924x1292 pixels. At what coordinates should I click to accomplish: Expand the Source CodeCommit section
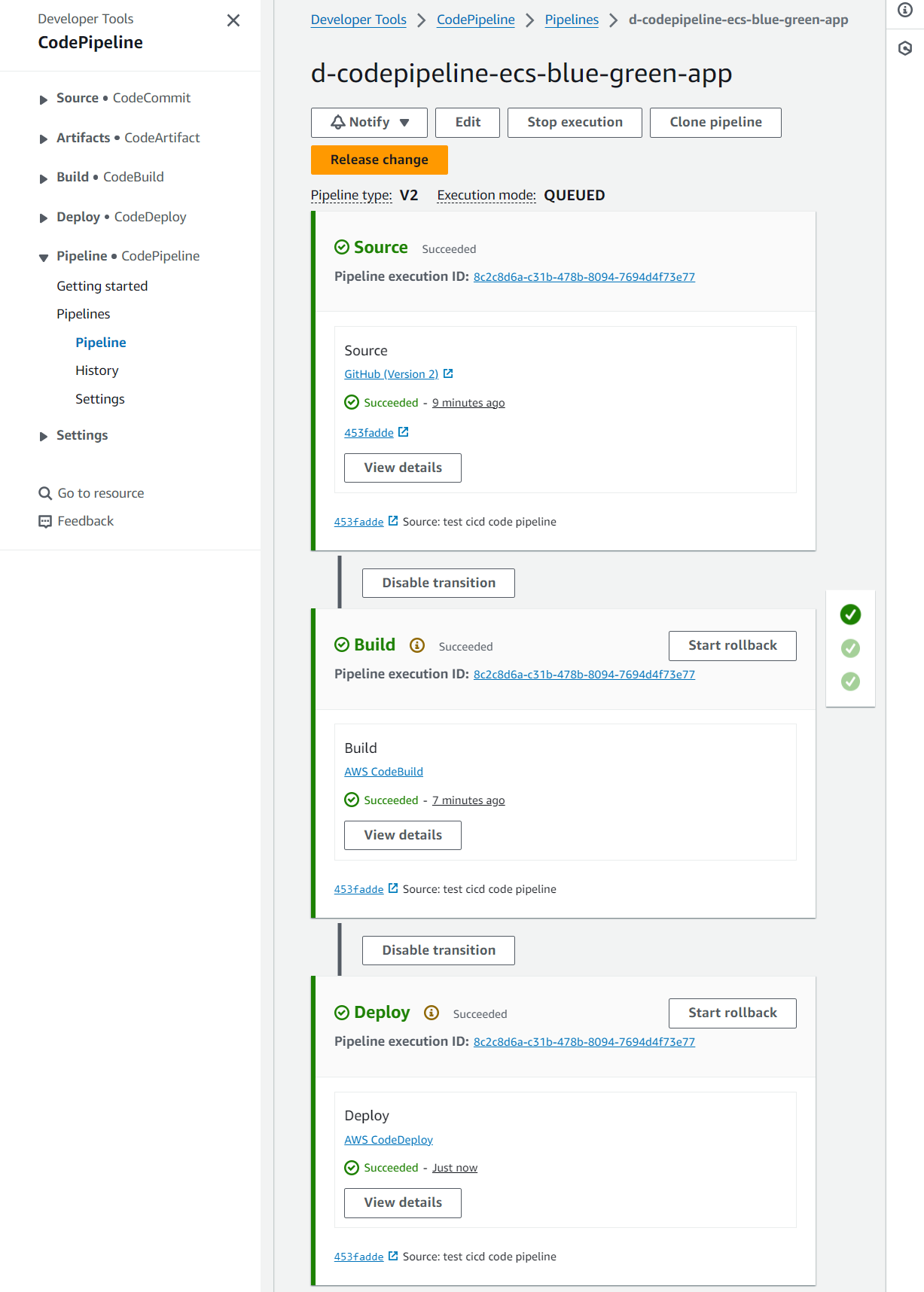coord(44,99)
